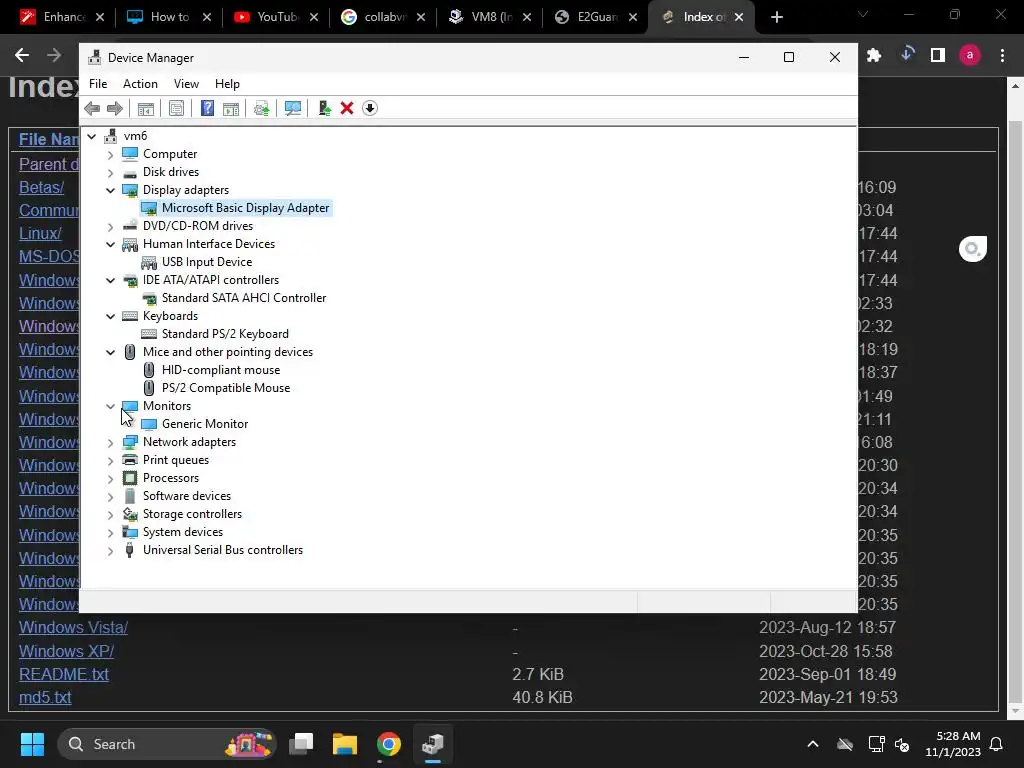Viewport: 1024px width, 768px height.
Task: Open the README.txt file link
Action: tap(63, 674)
